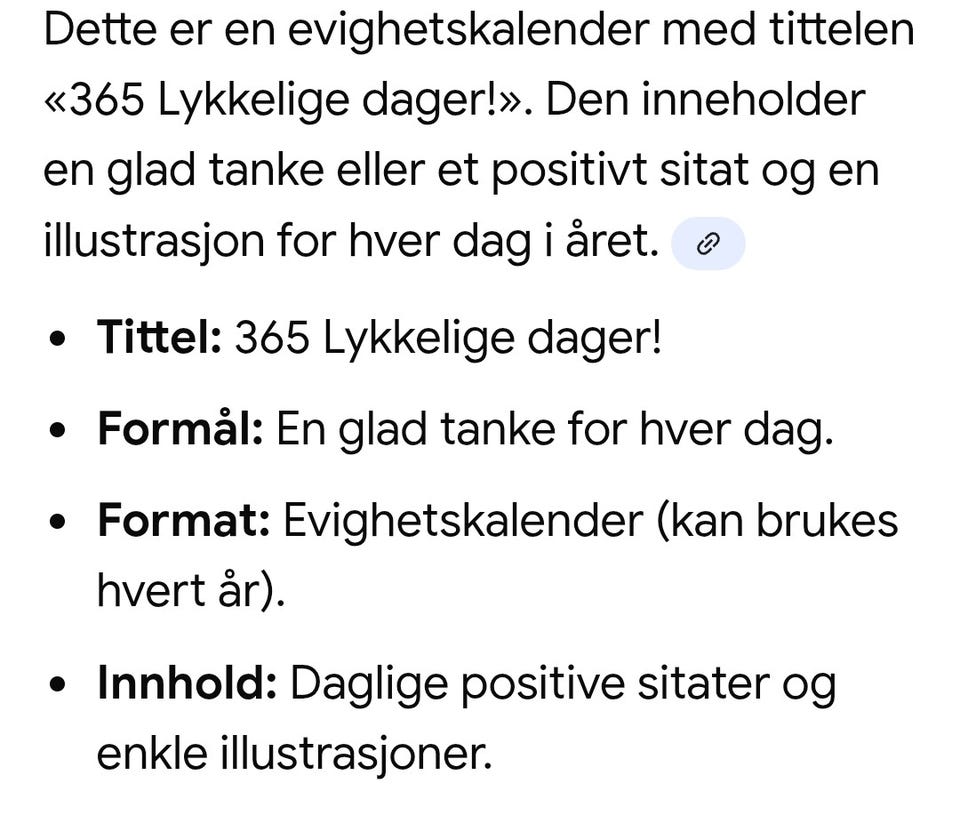Viewport: 960px width, 823px height.
Task: Click "365 Lykkelige dager!" in the Tittel bullet
Action: pyautogui.click(x=448, y=339)
